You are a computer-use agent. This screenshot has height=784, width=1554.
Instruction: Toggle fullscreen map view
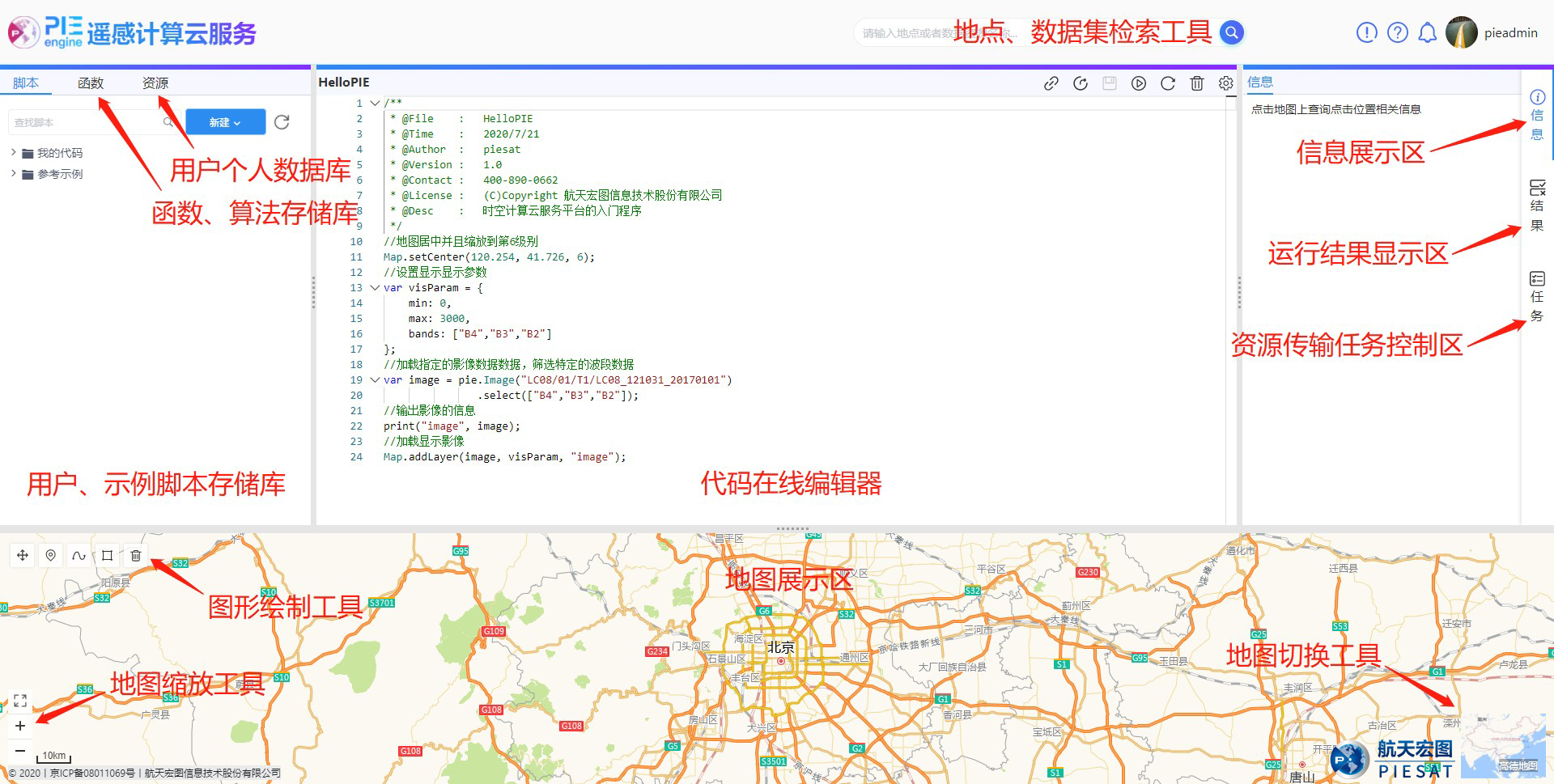point(20,701)
